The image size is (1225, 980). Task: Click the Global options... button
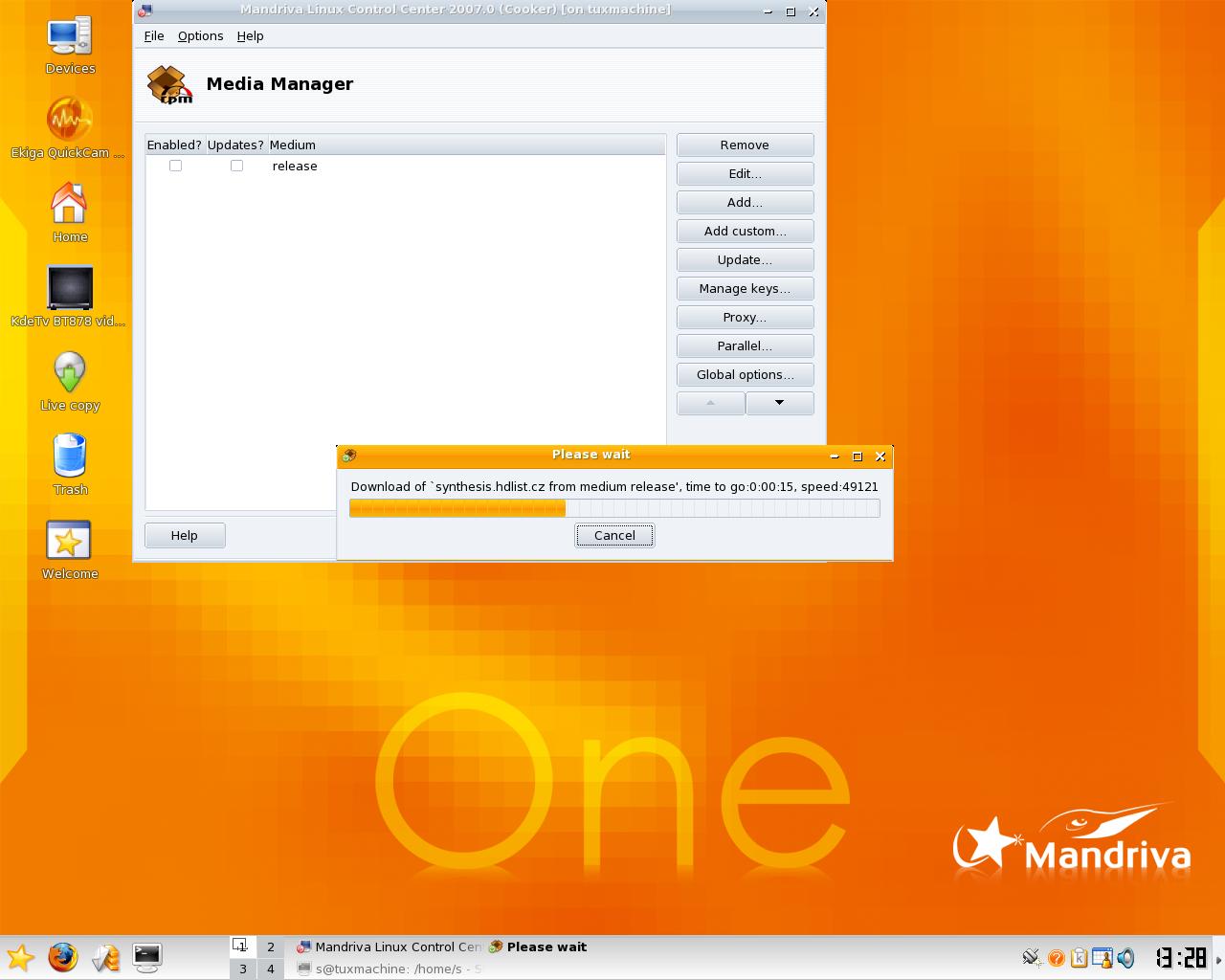tap(746, 374)
